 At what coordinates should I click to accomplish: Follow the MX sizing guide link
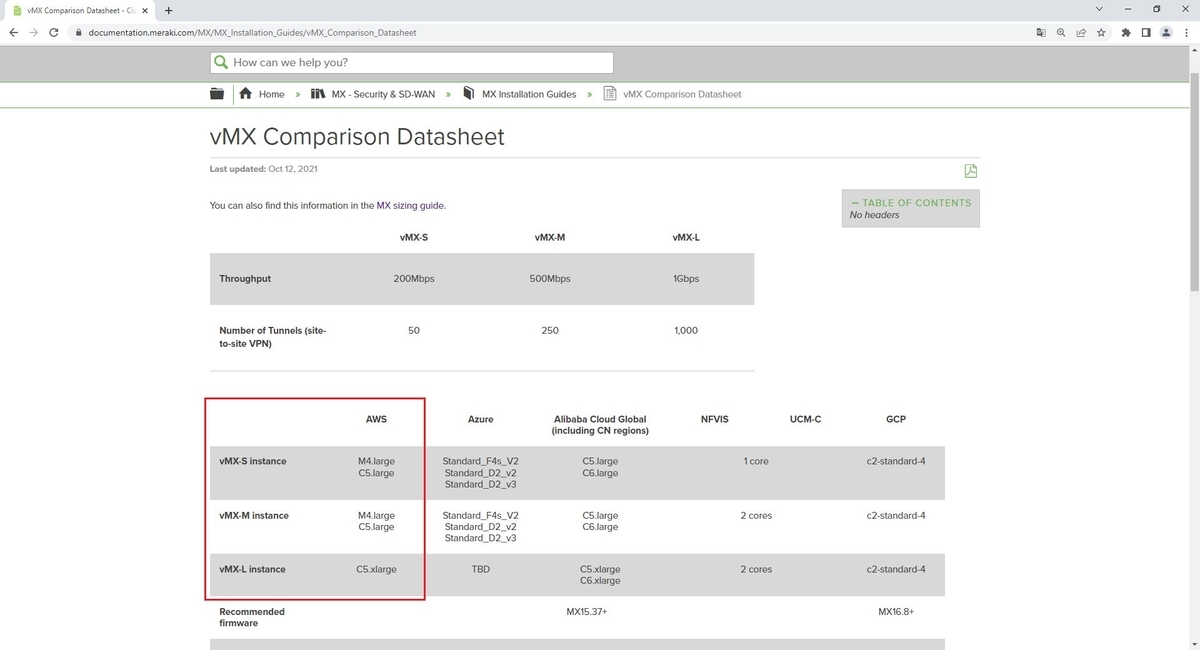tap(410, 206)
